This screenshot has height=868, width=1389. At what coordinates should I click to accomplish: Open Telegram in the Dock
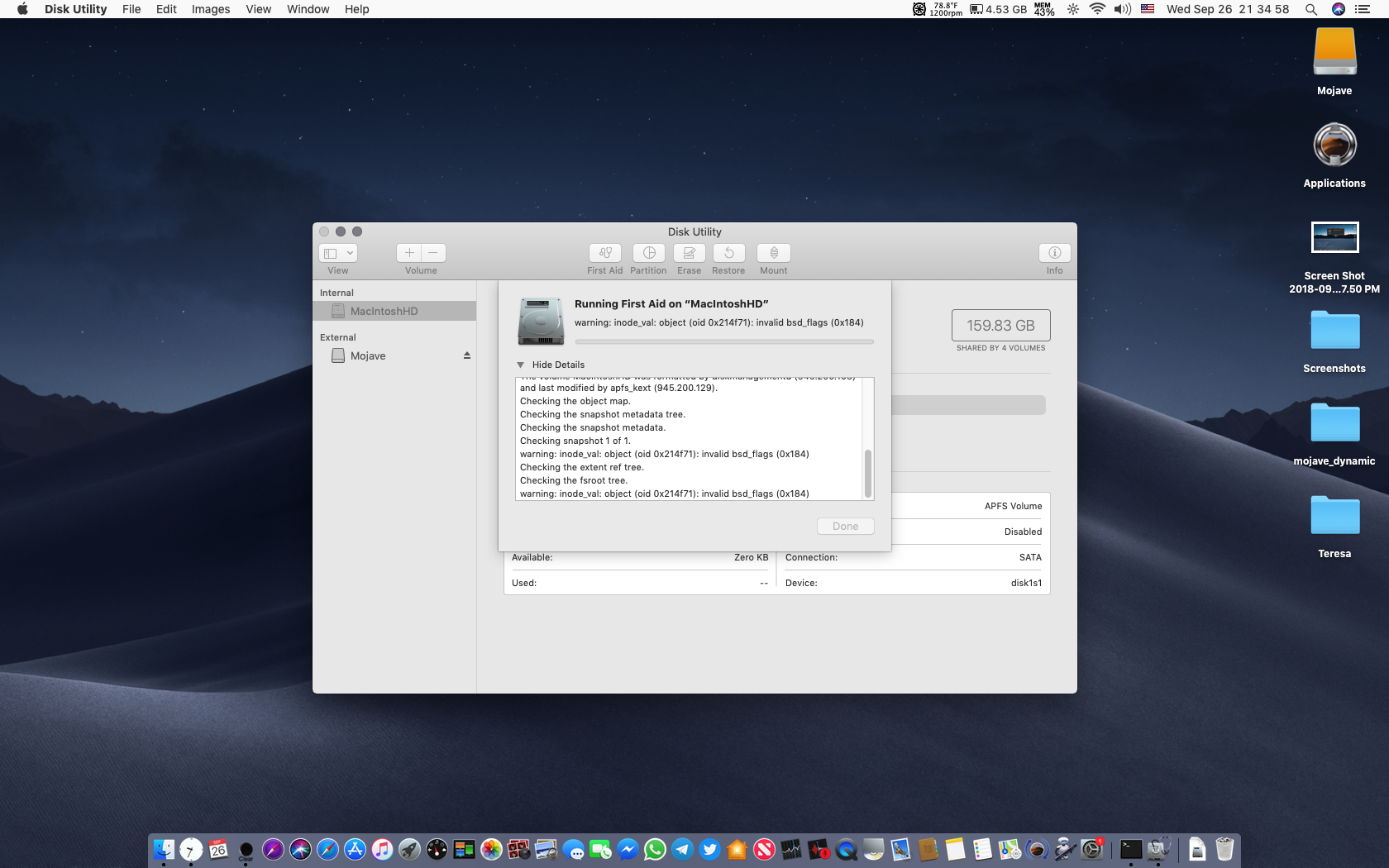click(x=682, y=849)
